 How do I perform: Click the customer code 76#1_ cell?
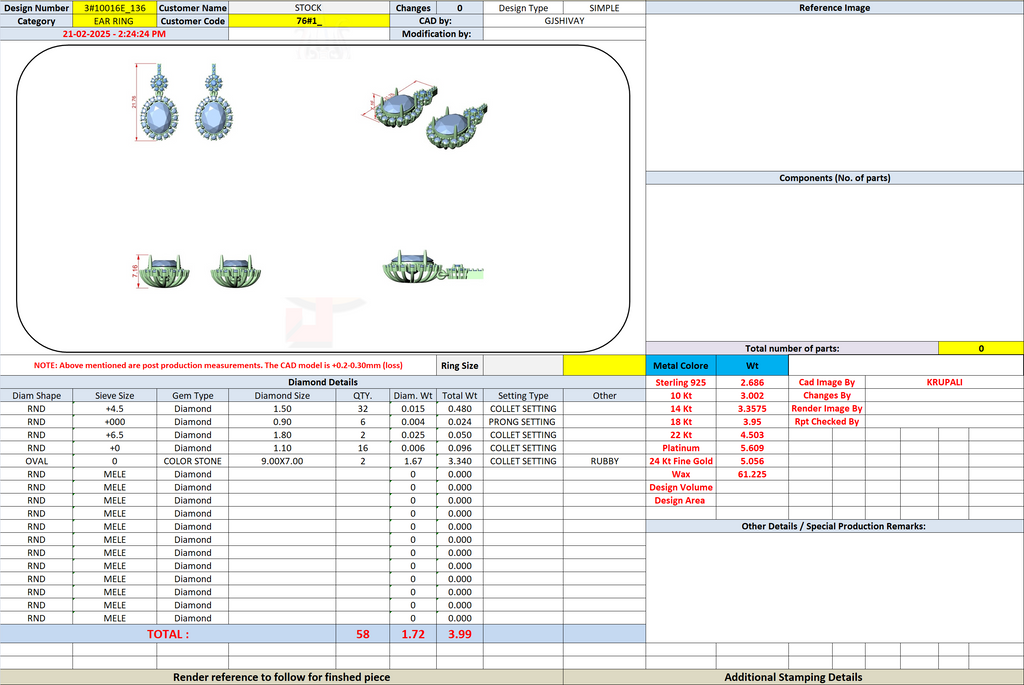308,21
